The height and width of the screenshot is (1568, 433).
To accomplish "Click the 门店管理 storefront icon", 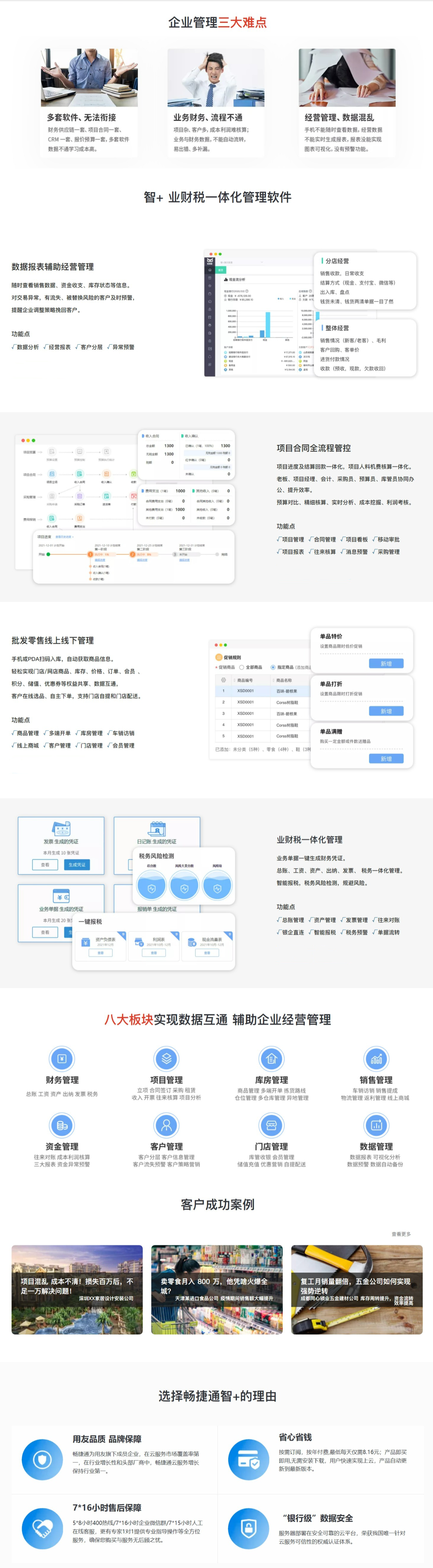I will pyautogui.click(x=272, y=1125).
